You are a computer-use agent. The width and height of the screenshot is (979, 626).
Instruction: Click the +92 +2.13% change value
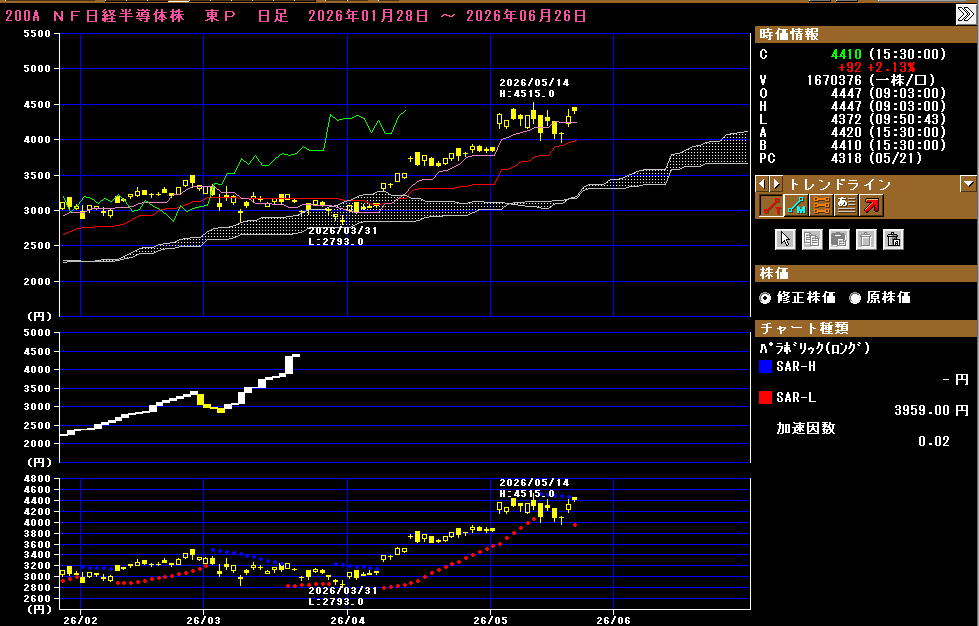click(877, 67)
